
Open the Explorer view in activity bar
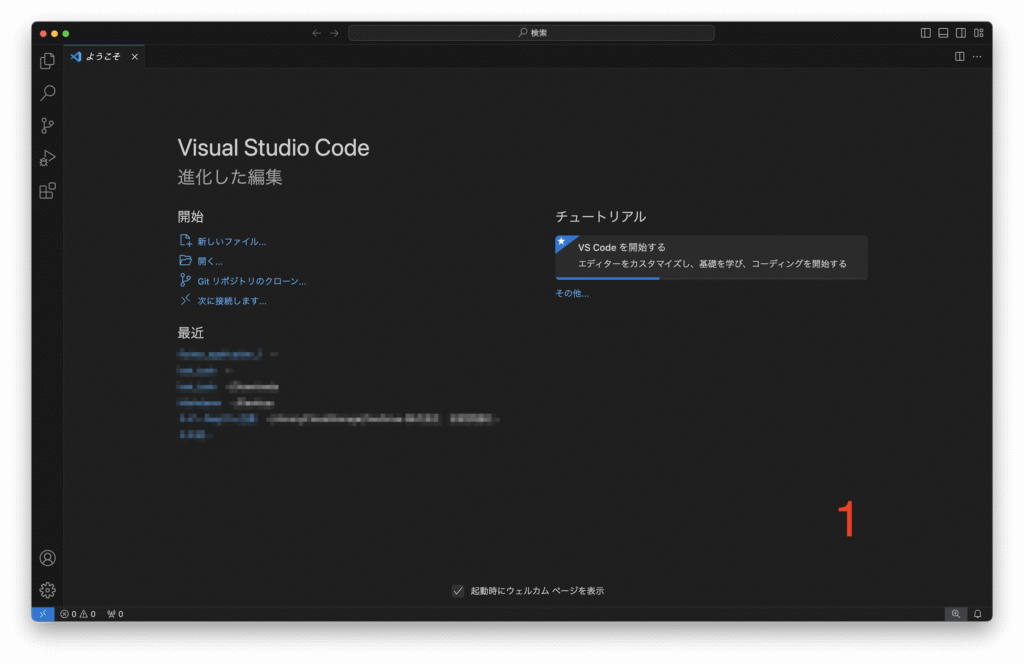click(x=47, y=61)
